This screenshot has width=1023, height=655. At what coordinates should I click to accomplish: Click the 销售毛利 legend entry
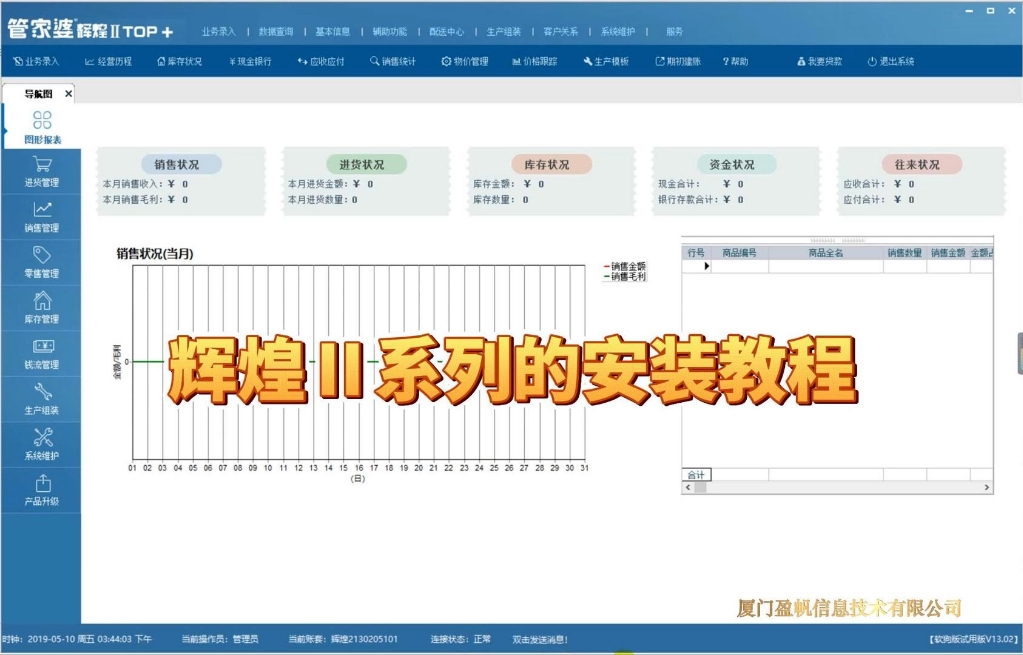point(626,277)
